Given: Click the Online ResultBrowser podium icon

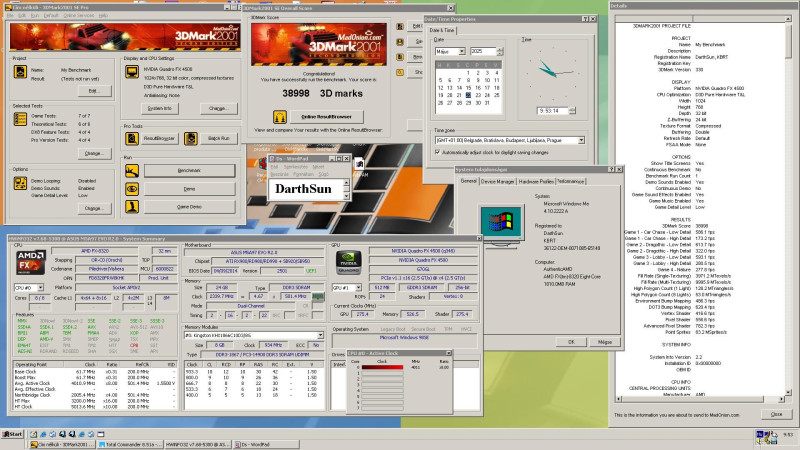Looking at the screenshot, I should tap(280, 117).
